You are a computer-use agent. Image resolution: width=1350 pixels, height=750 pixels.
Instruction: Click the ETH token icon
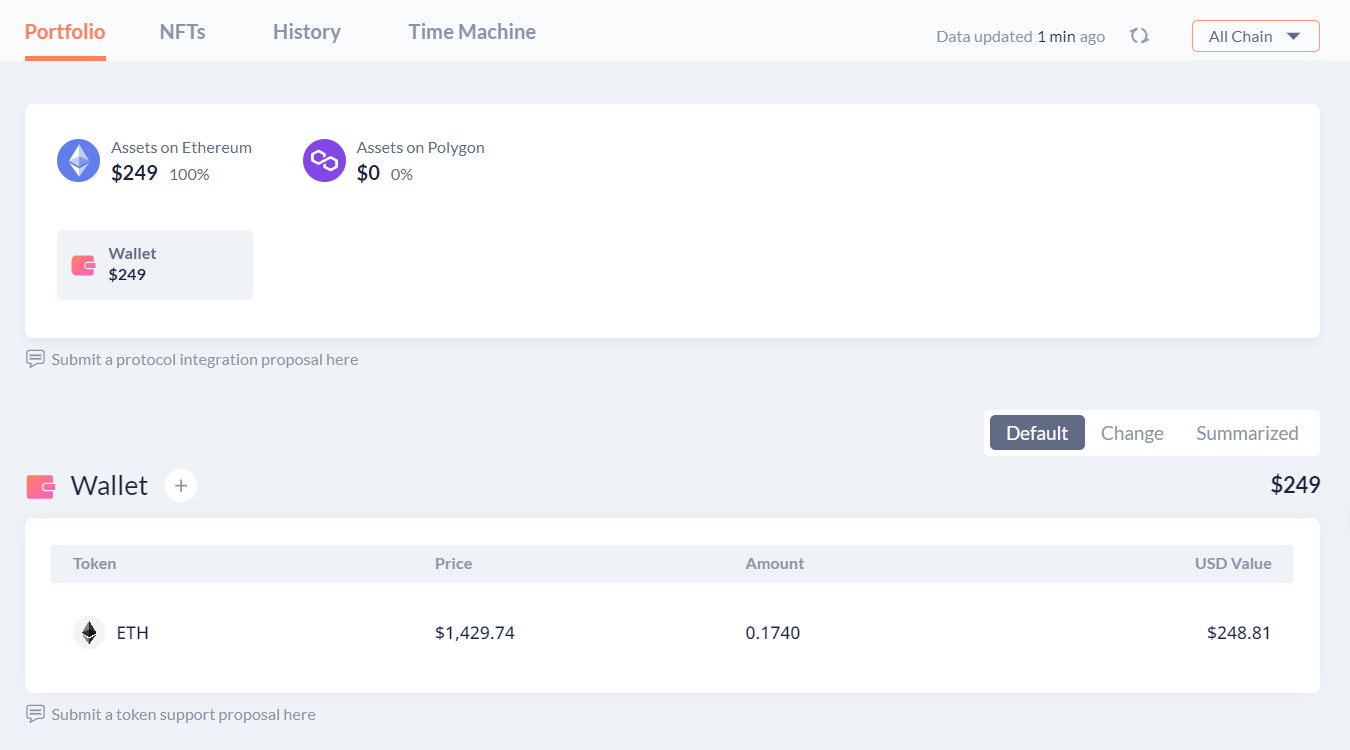[x=89, y=633]
